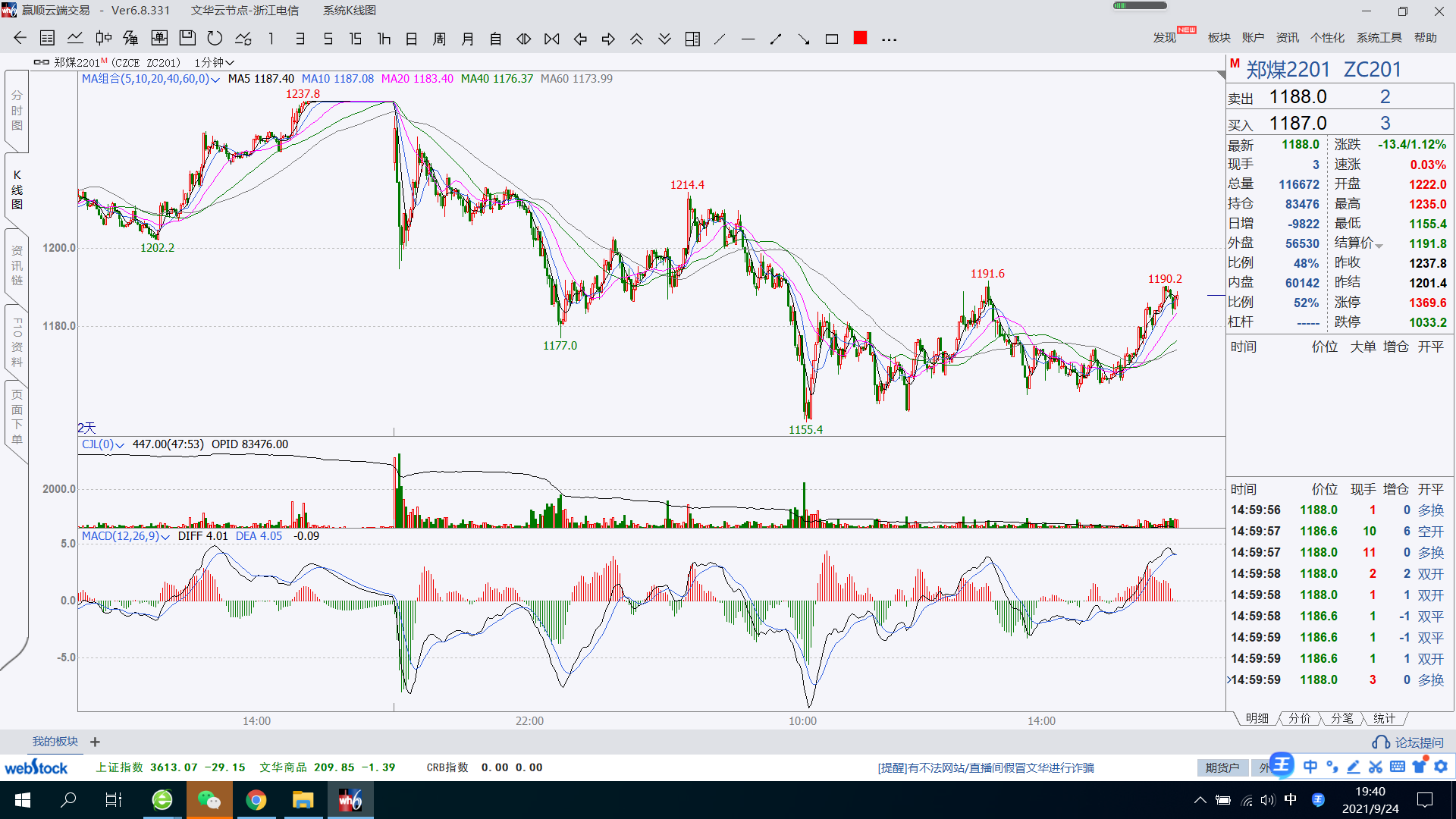Switch to time-sharing line chart icon

pos(75,39)
